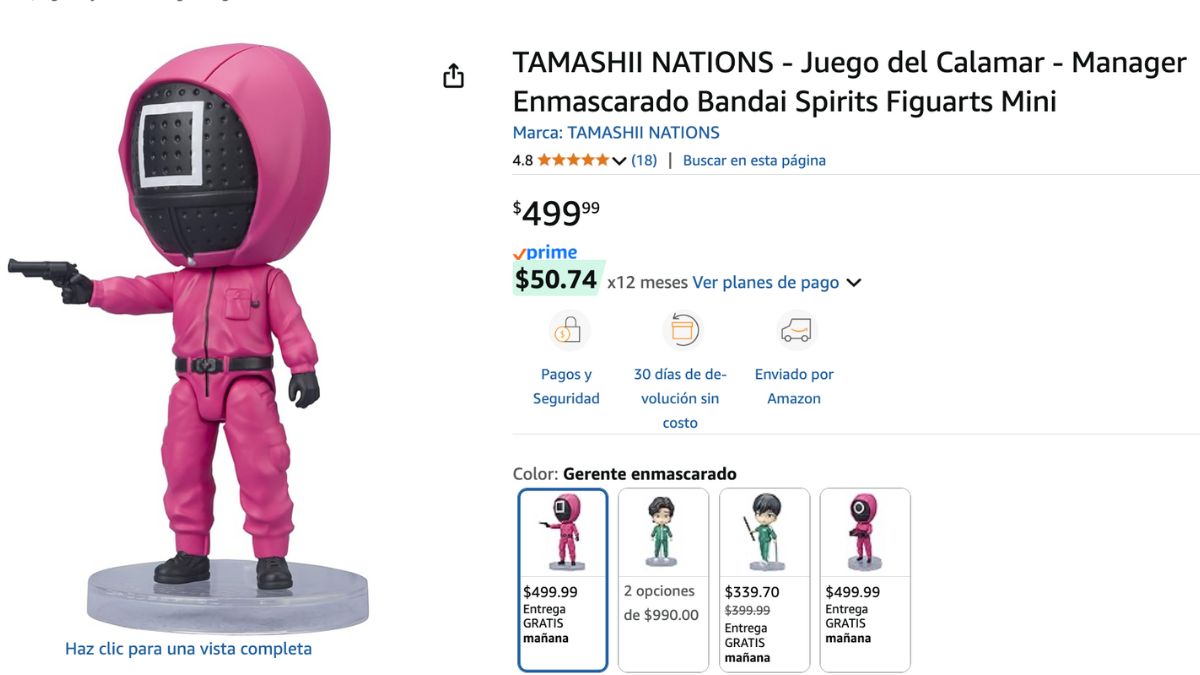
Task: Click the Amazon delivery truck icon
Action: click(796, 331)
